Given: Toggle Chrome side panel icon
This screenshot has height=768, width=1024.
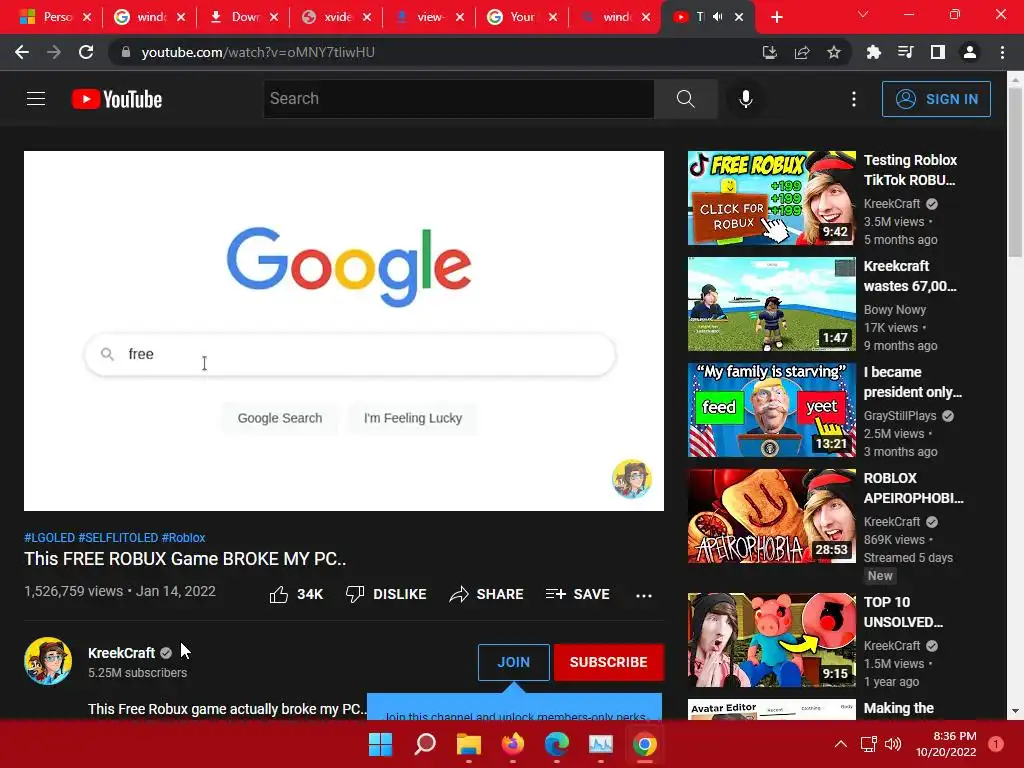Looking at the screenshot, I should [x=938, y=52].
